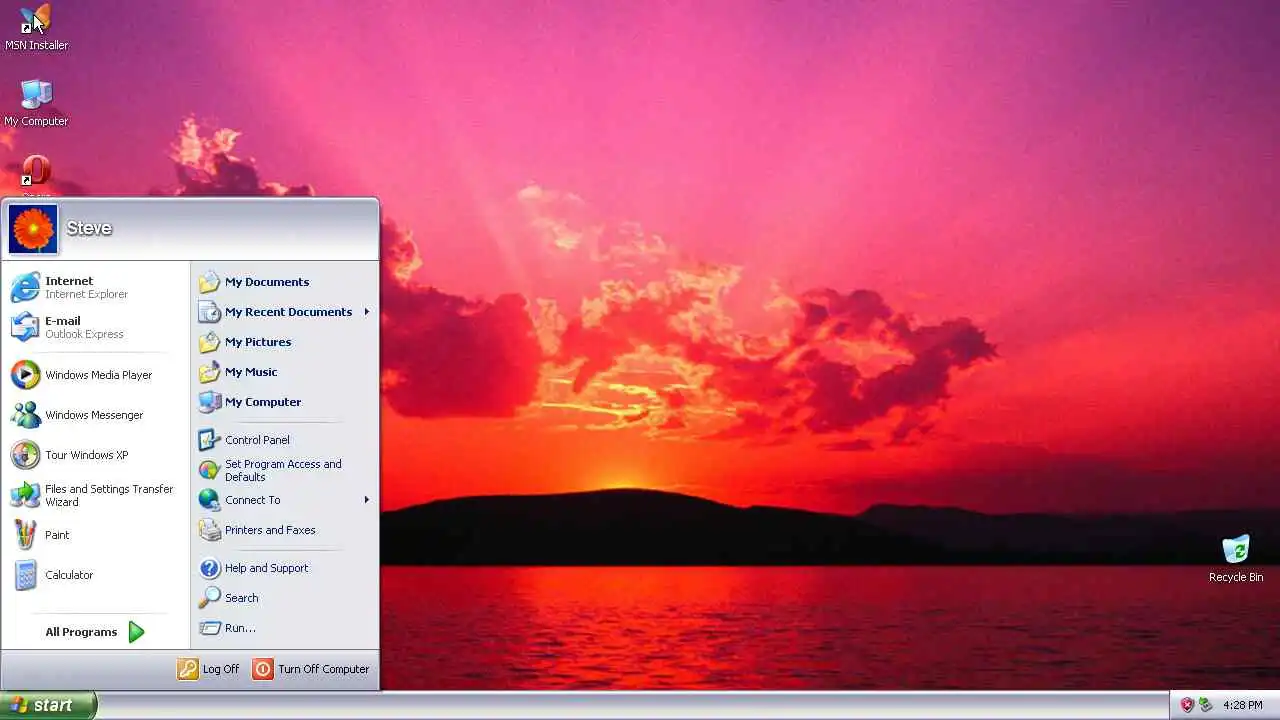Screen dimensions: 1280x720
Task: Click the Help and Support question mark icon
Action: point(209,568)
